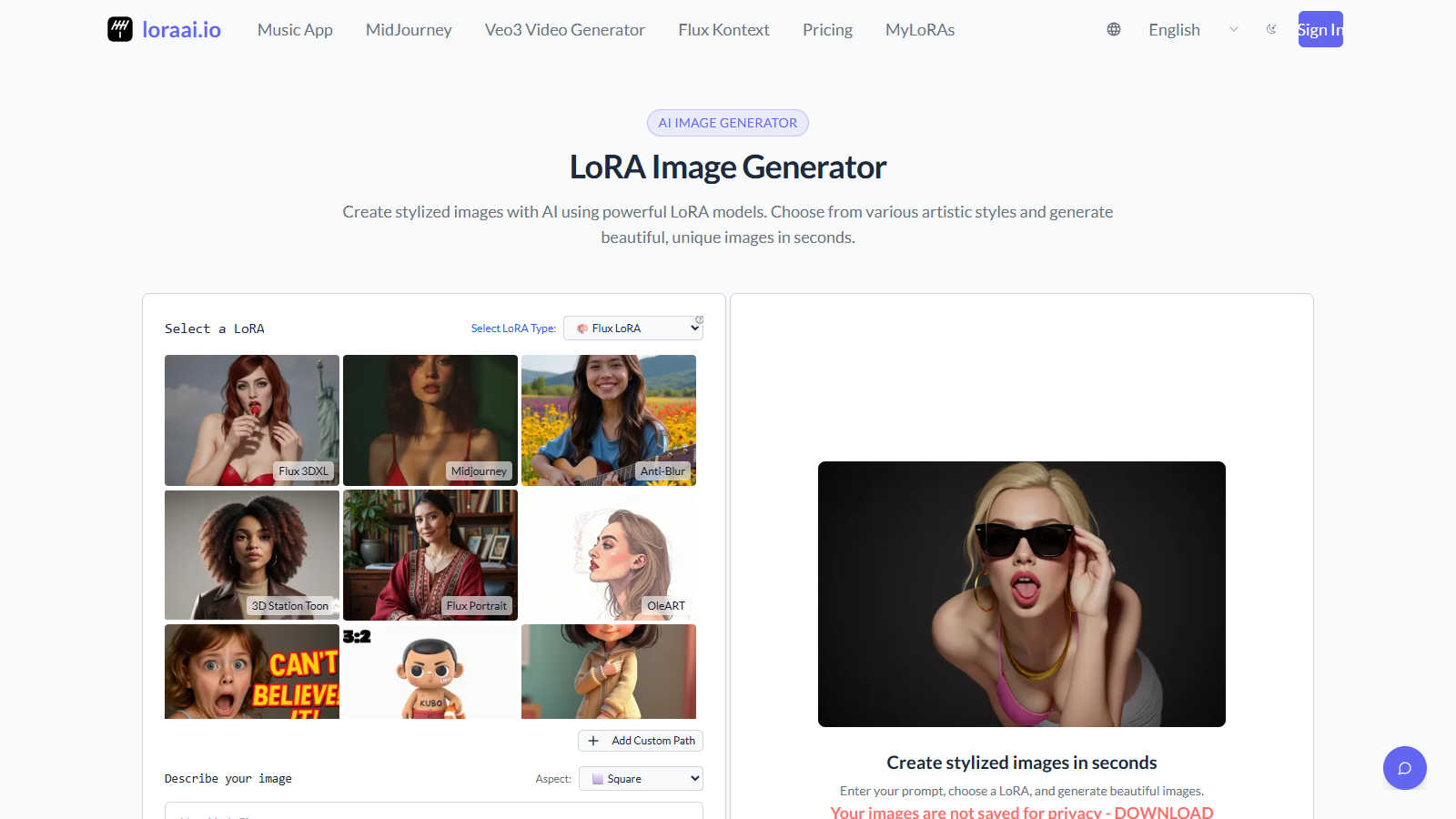Click the plus icon in Add Custom Path

[x=593, y=741]
